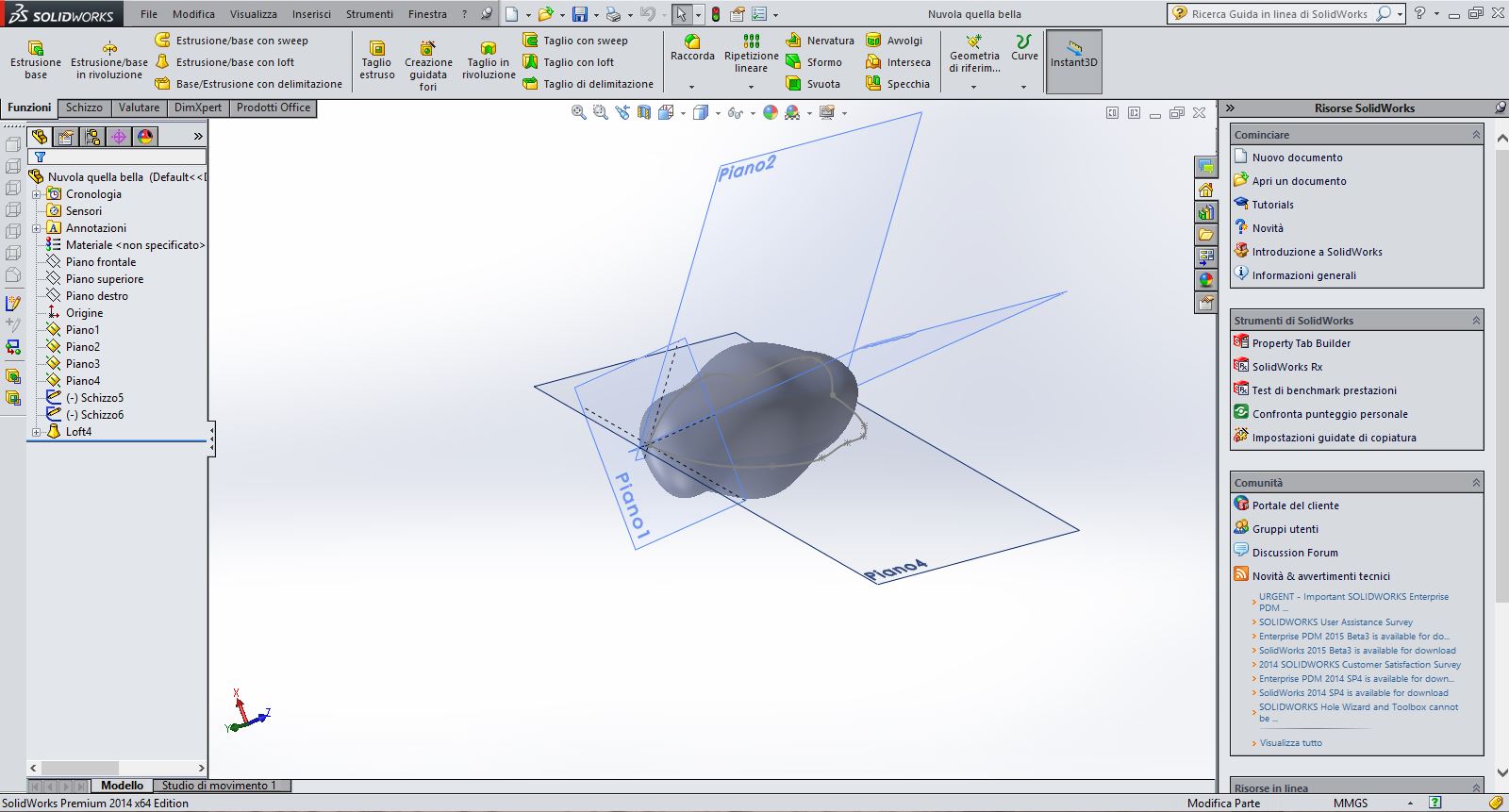The width and height of the screenshot is (1509, 812).
Task: Open Raccorda dropdown arrow
Action: coord(692,87)
